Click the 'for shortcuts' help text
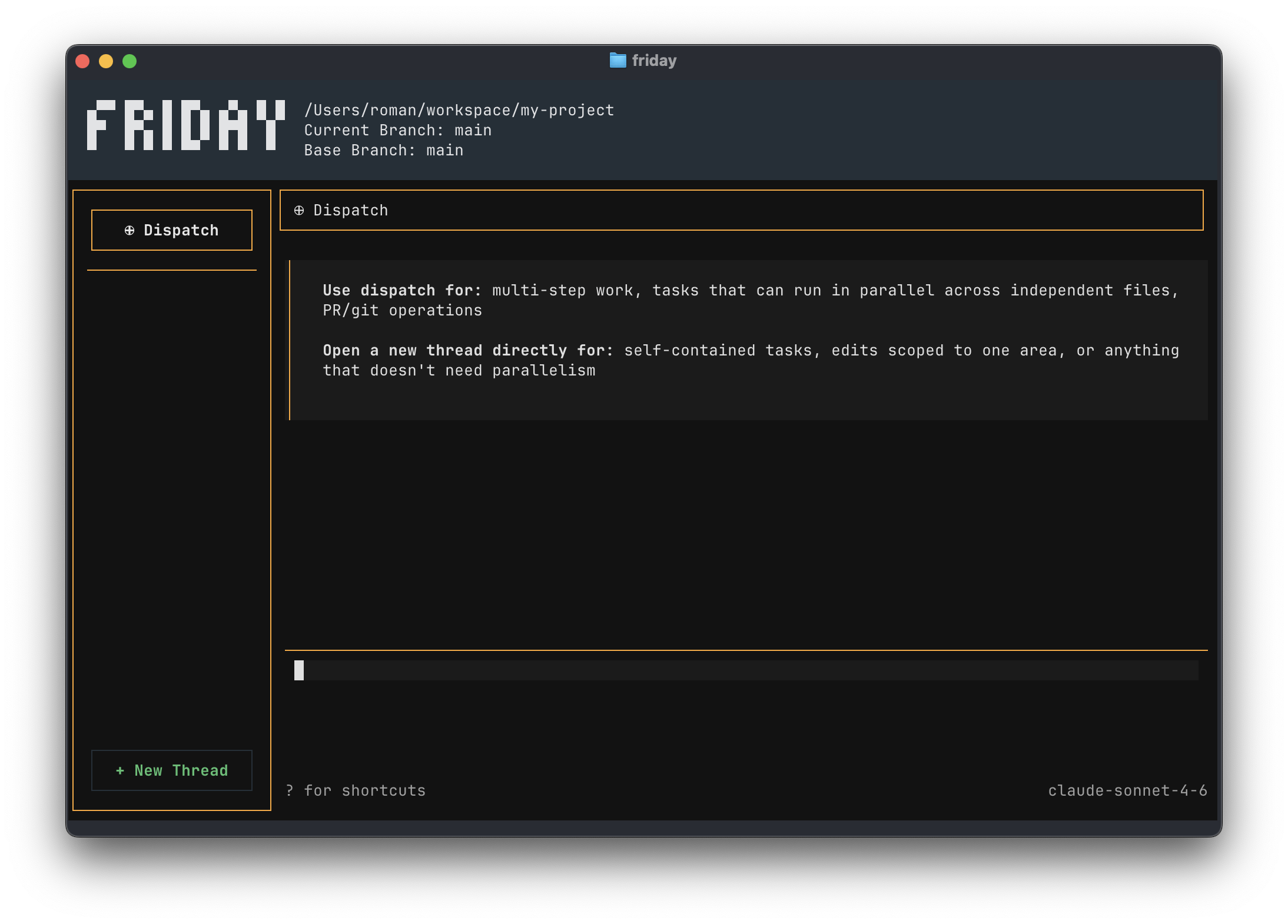The image size is (1288, 924). (x=365, y=790)
